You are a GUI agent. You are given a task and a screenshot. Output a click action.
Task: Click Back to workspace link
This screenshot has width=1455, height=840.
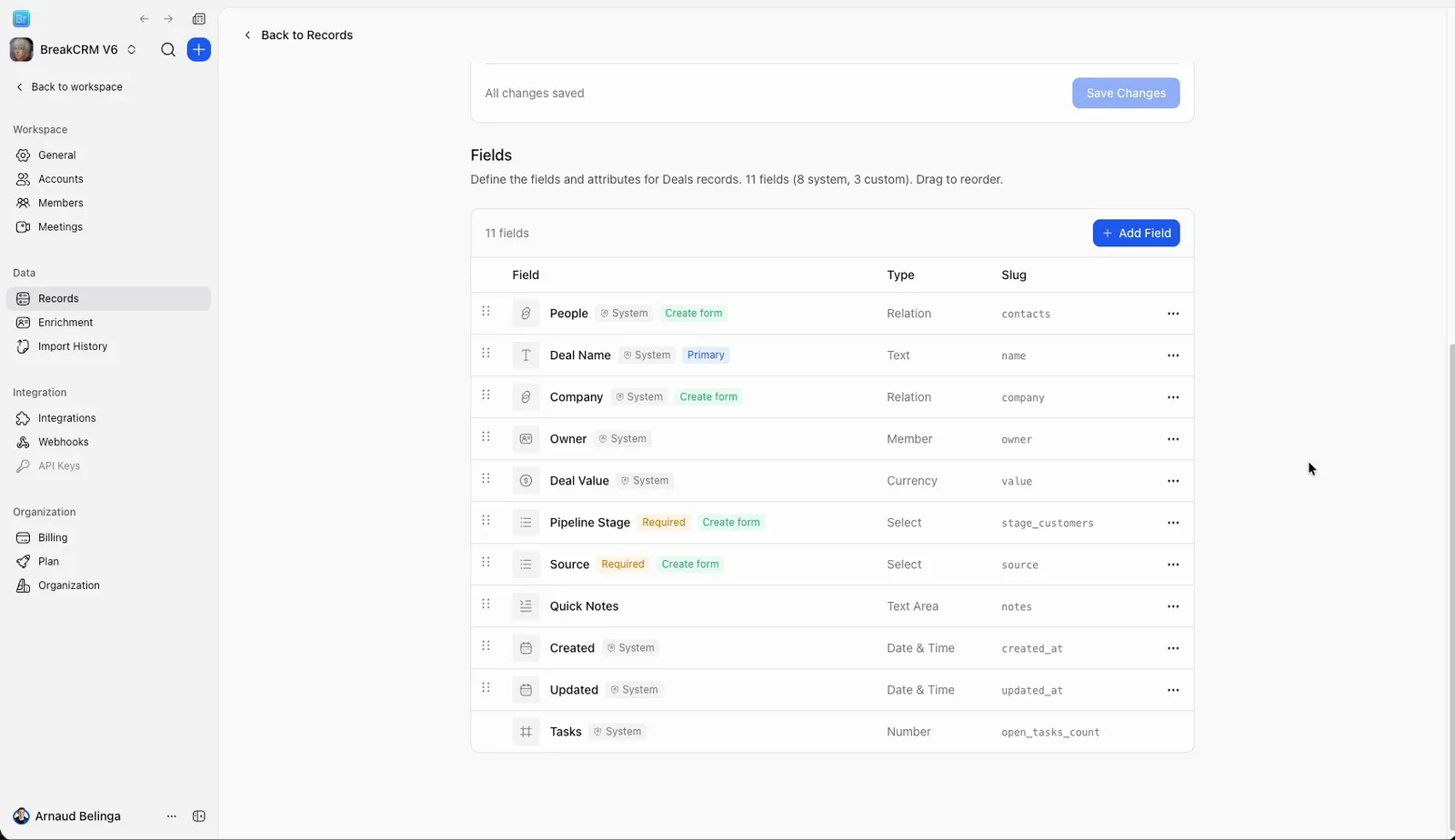click(69, 87)
